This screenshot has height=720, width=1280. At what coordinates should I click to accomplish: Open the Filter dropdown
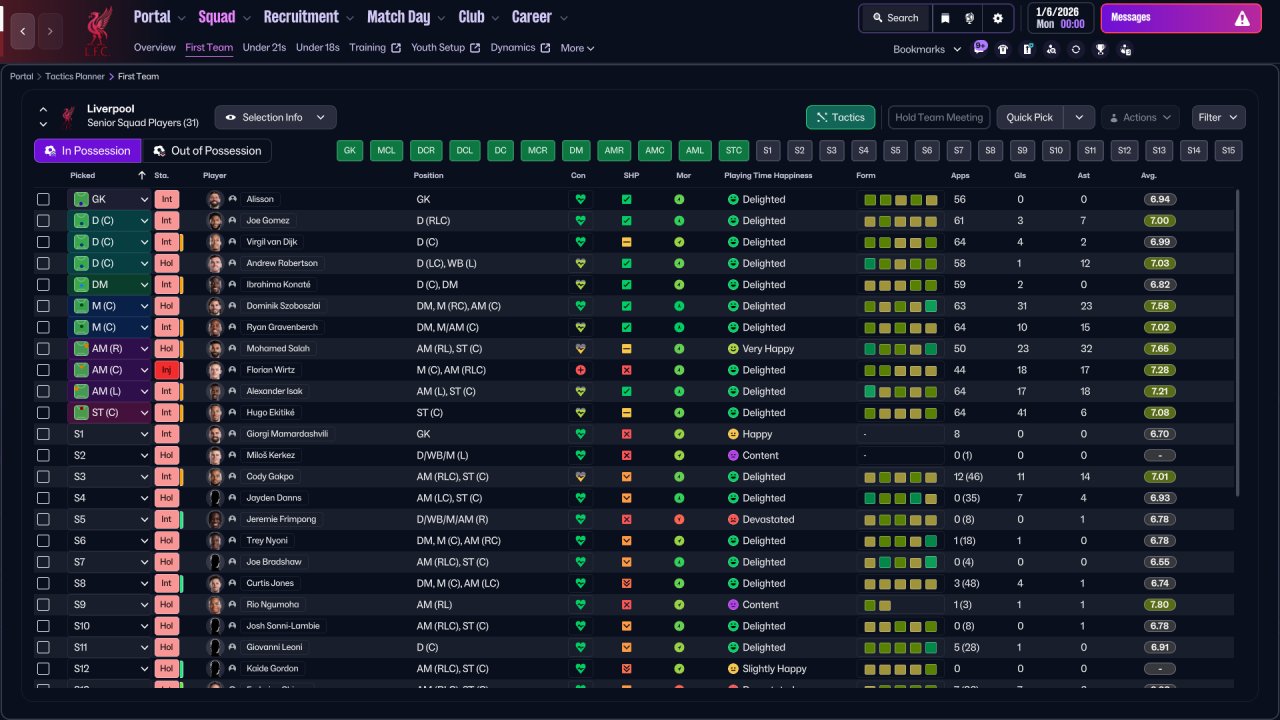pyautogui.click(x=1218, y=117)
